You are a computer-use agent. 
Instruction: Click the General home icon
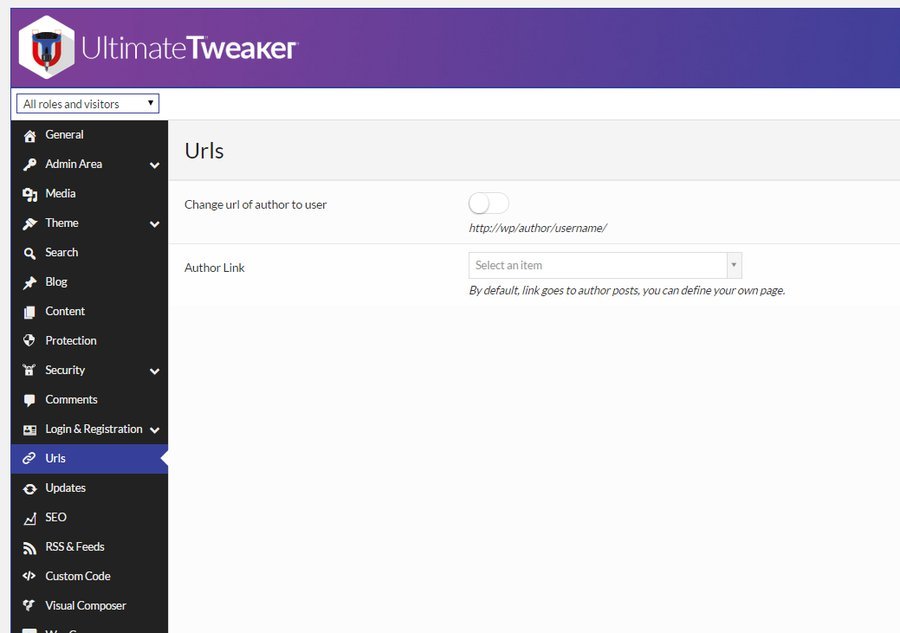click(30, 135)
